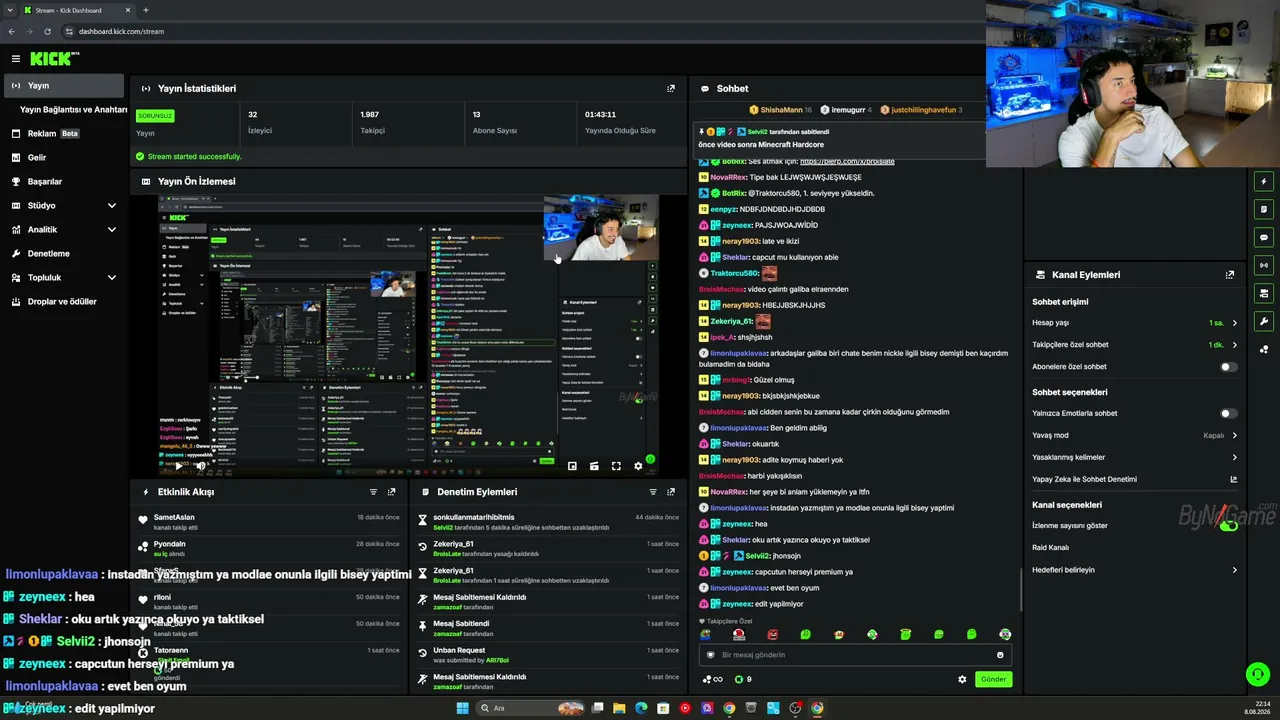Screen dimensions: 1280x720
Task: Open the Gelir sidebar item
Action: click(64, 158)
